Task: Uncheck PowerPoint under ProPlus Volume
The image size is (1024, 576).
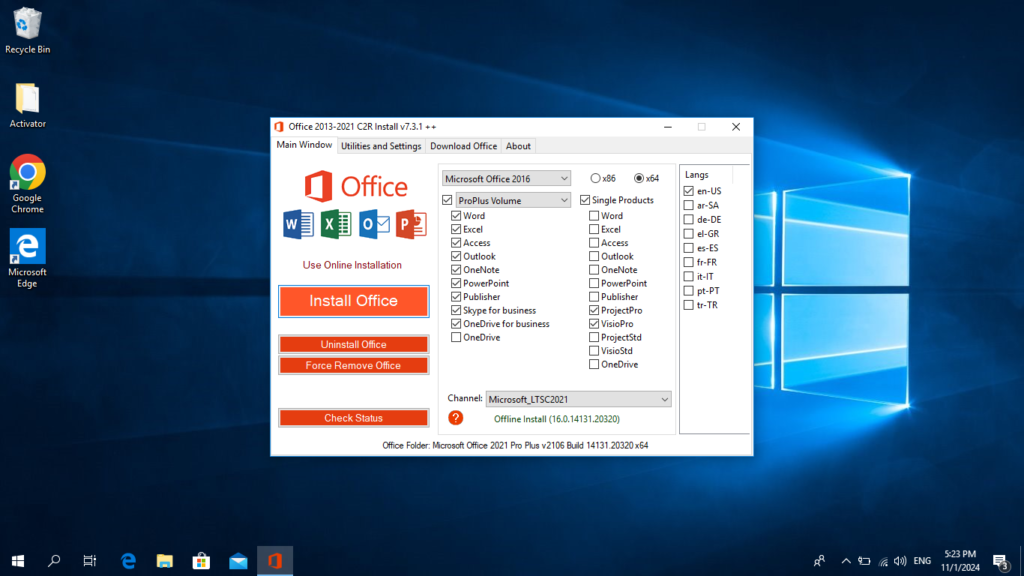Action: (x=456, y=283)
